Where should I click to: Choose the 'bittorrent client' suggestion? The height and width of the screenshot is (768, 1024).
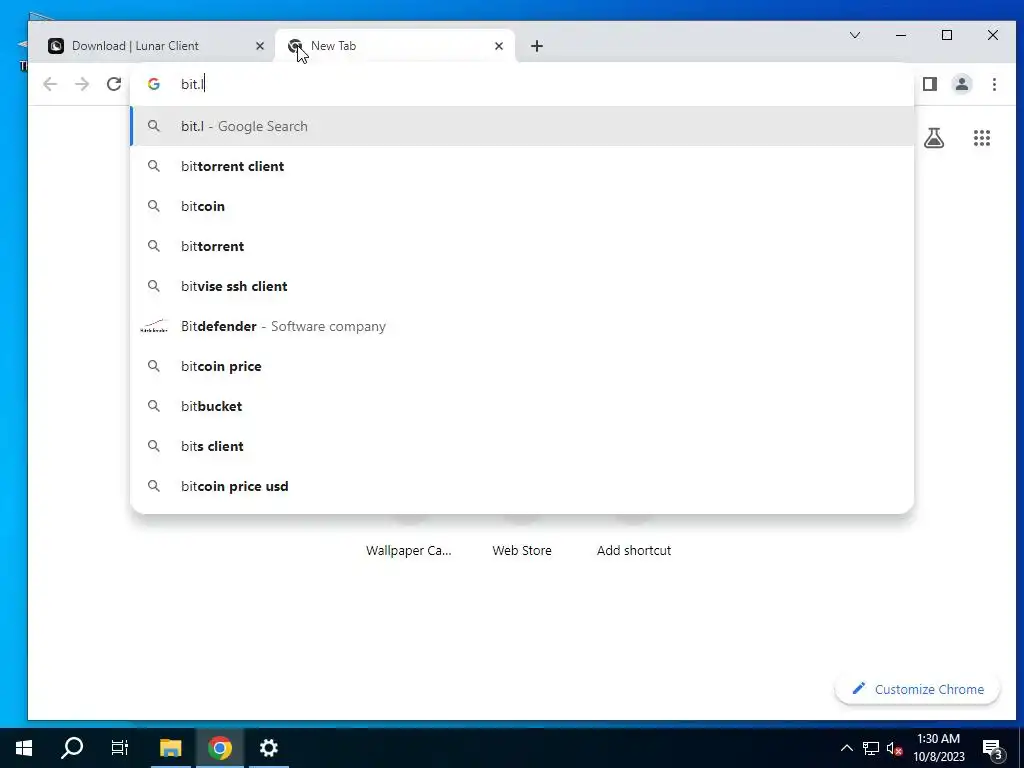pos(522,166)
